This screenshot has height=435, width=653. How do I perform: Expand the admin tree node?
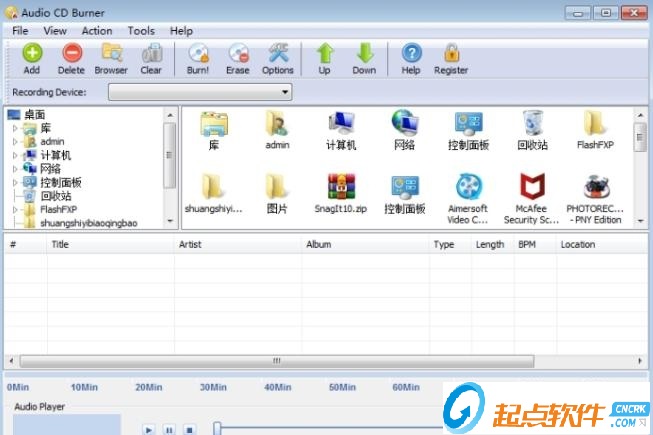[x=15, y=142]
